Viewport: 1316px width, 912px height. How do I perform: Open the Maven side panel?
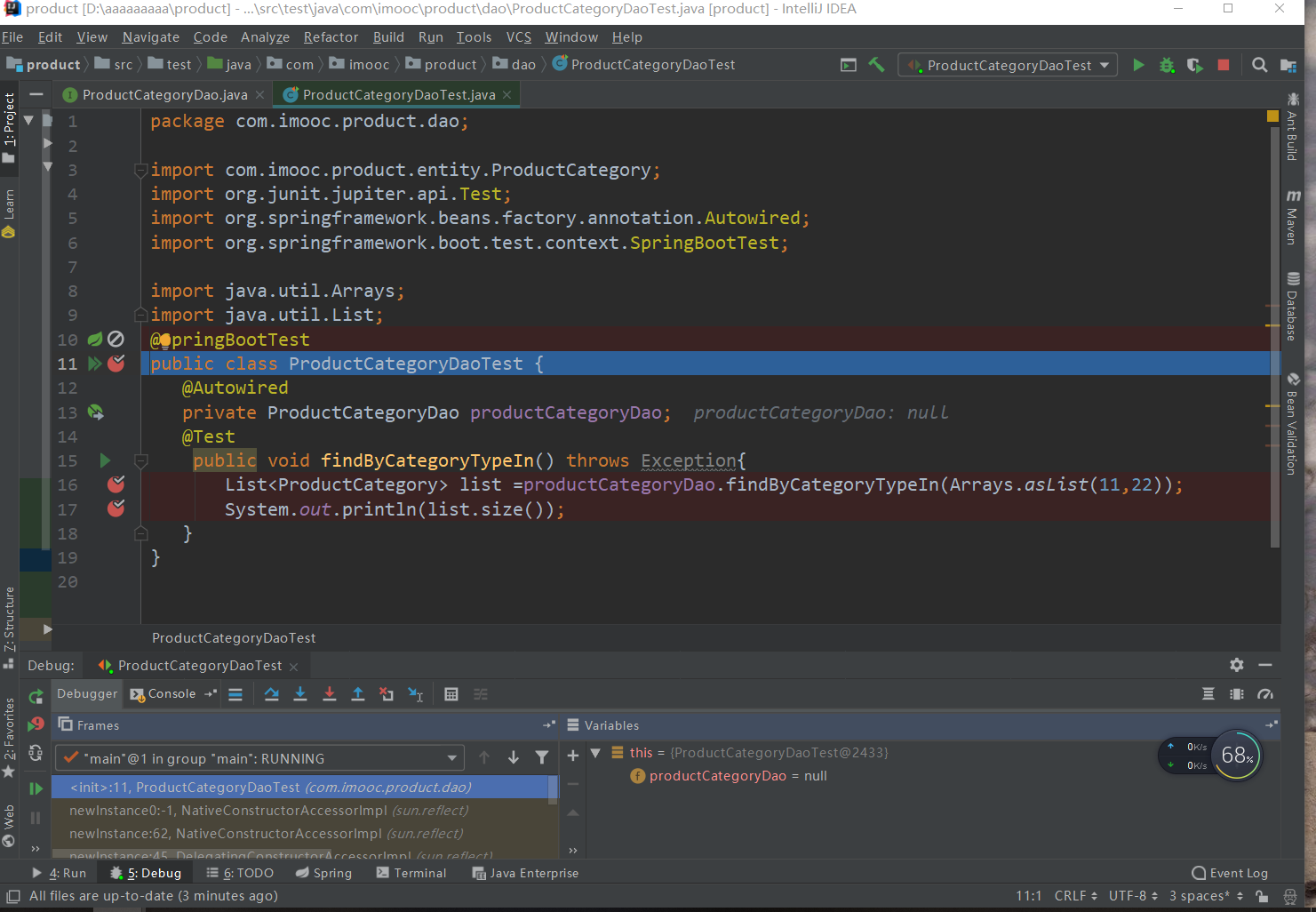(1292, 216)
